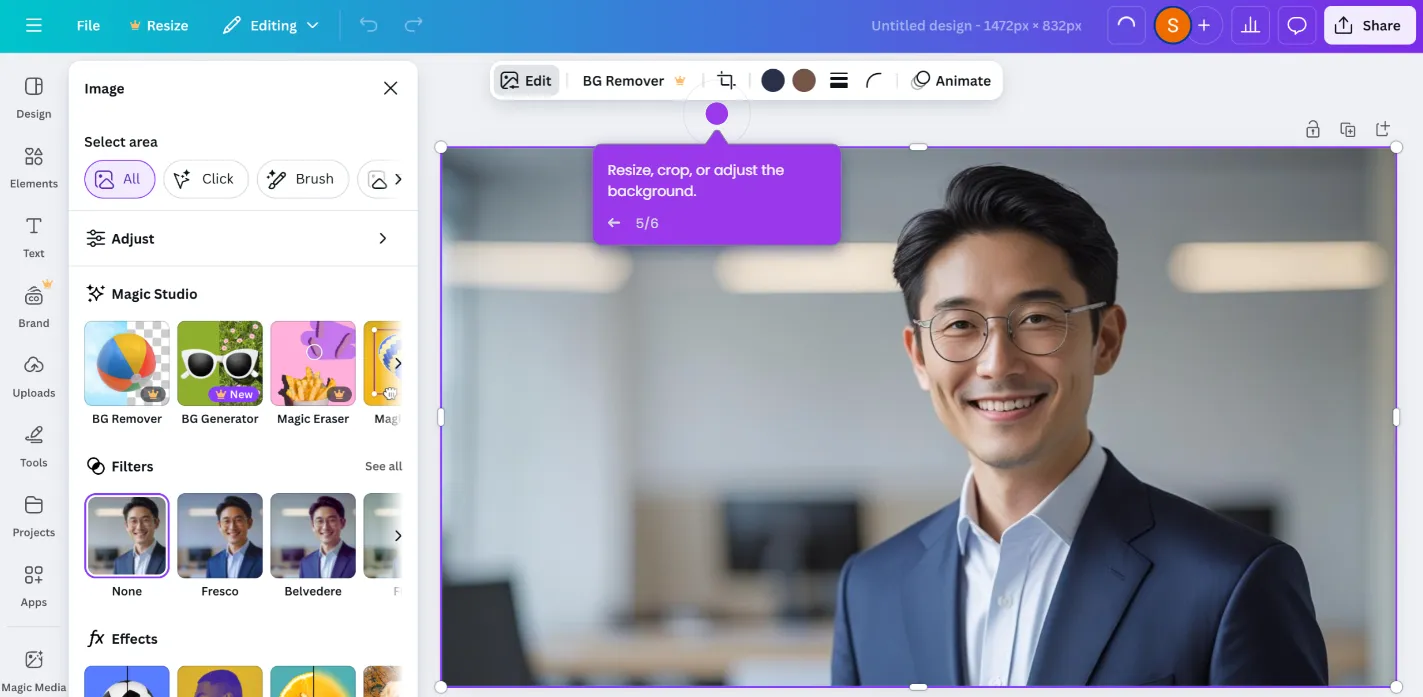Click See all filters
The height and width of the screenshot is (697, 1423).
click(x=383, y=466)
